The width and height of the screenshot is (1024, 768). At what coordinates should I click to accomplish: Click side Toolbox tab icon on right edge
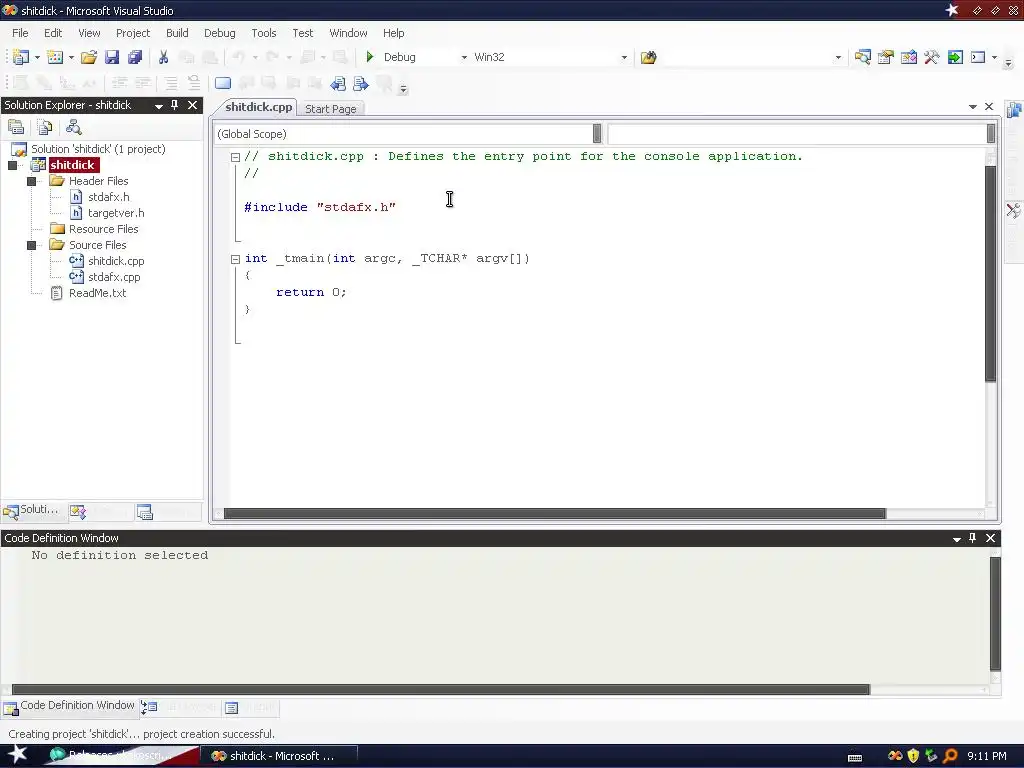pyautogui.click(x=1014, y=210)
